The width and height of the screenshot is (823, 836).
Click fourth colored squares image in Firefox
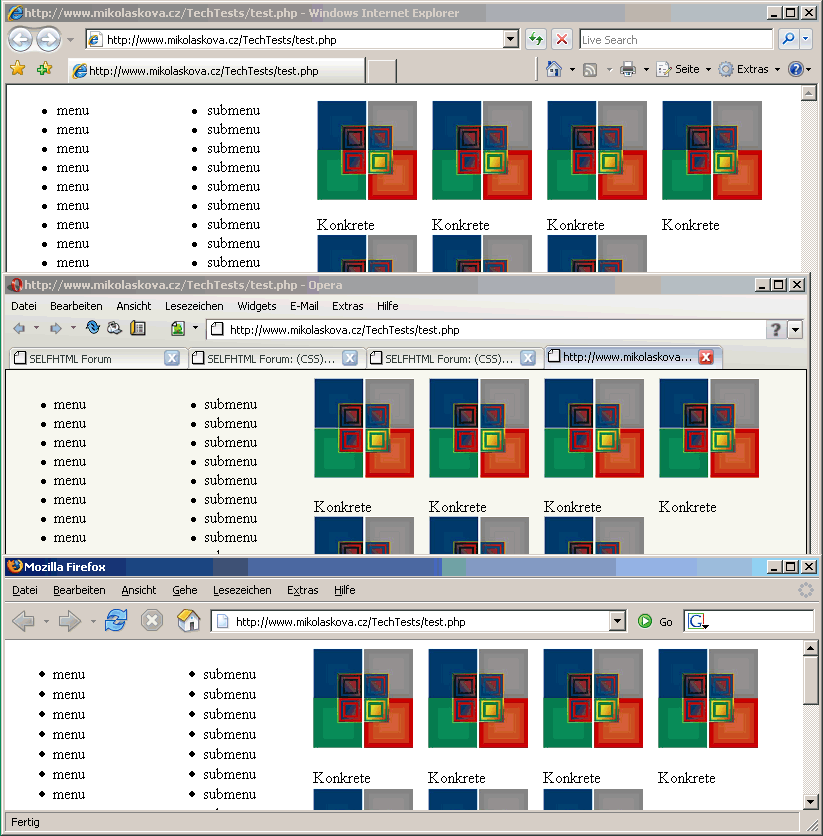pyautogui.click(x=708, y=698)
